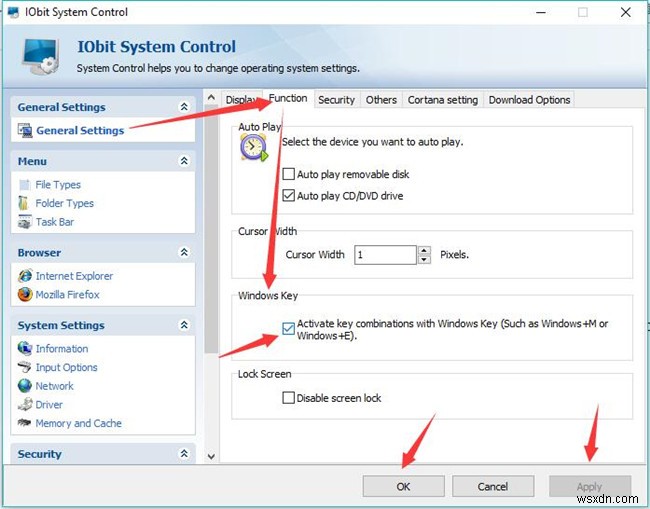Open the Security tab

(337, 100)
